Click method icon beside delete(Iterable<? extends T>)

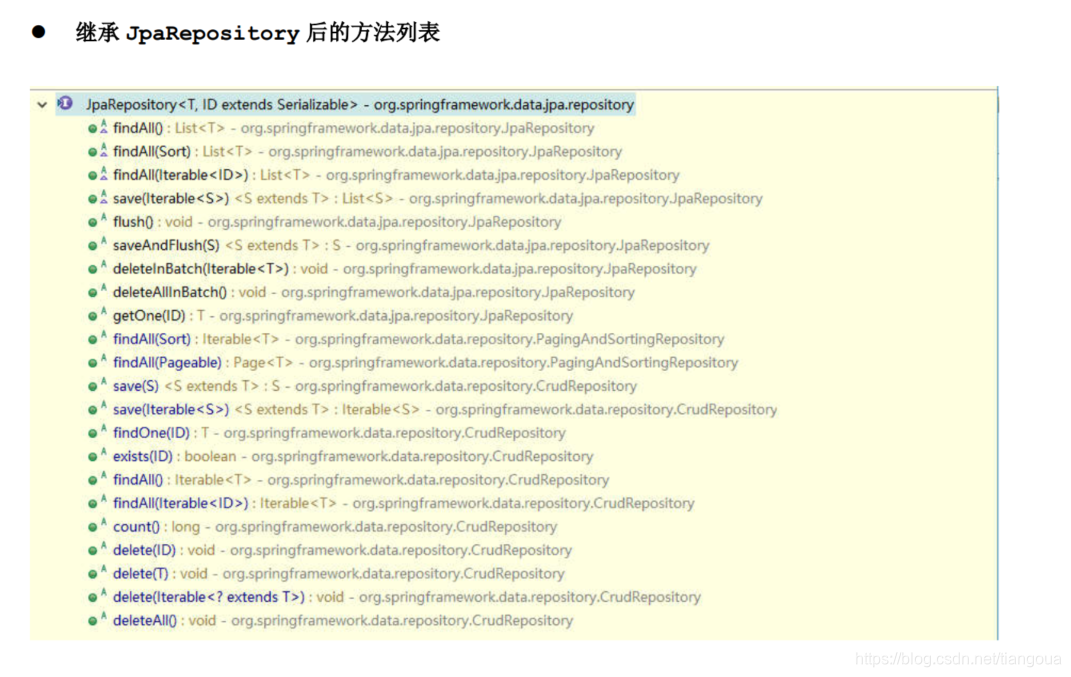(x=97, y=597)
